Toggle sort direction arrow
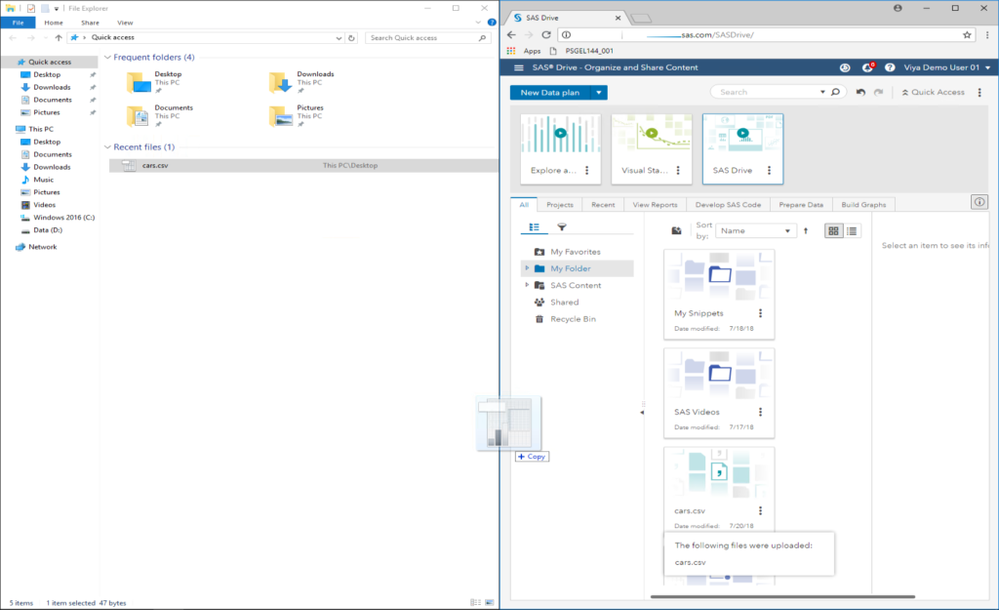This screenshot has height=610, width=999. coord(806,231)
